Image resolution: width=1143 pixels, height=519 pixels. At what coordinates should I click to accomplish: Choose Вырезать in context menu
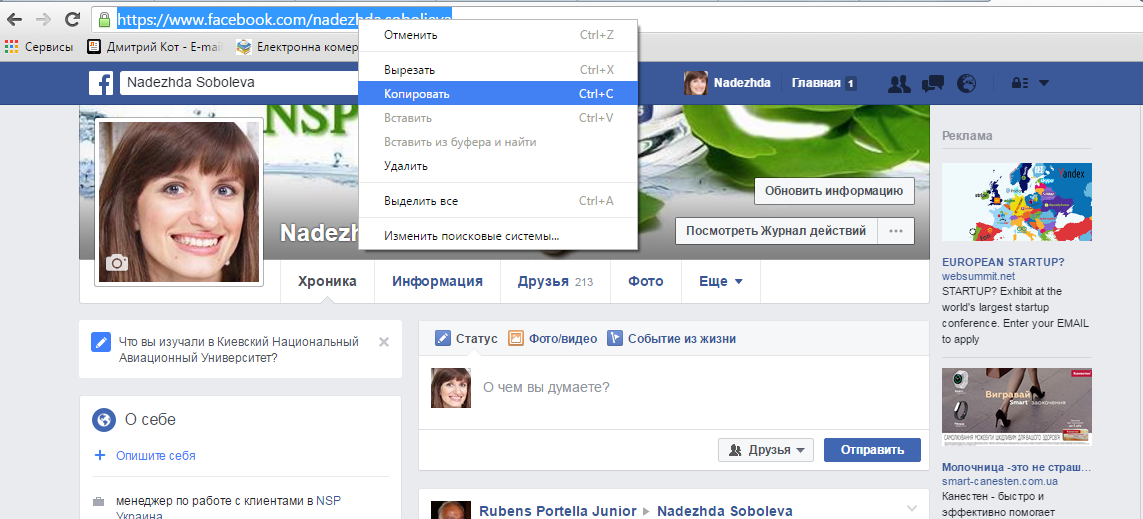(x=498, y=70)
